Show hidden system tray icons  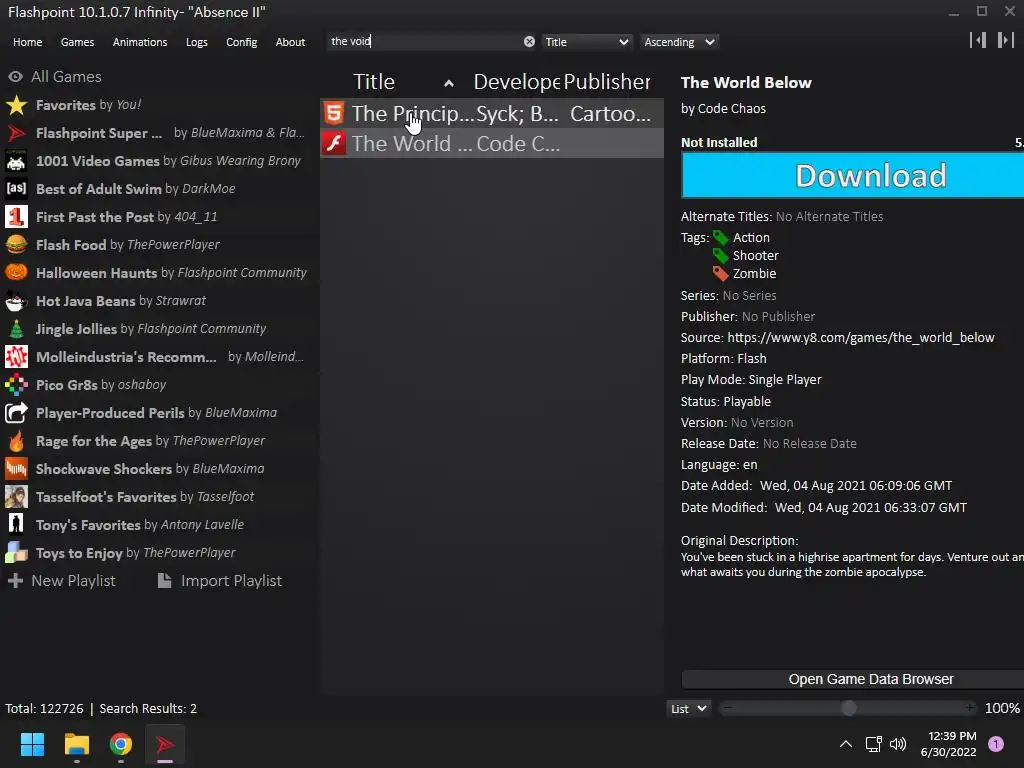click(x=846, y=744)
